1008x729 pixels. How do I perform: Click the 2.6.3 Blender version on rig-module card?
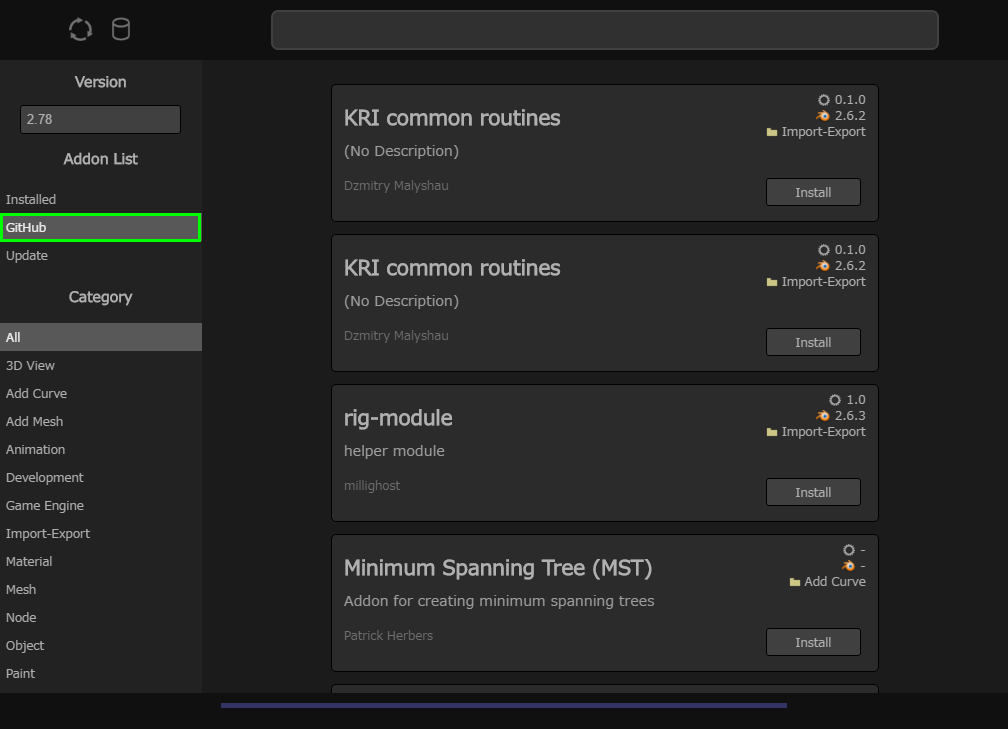click(x=850, y=416)
